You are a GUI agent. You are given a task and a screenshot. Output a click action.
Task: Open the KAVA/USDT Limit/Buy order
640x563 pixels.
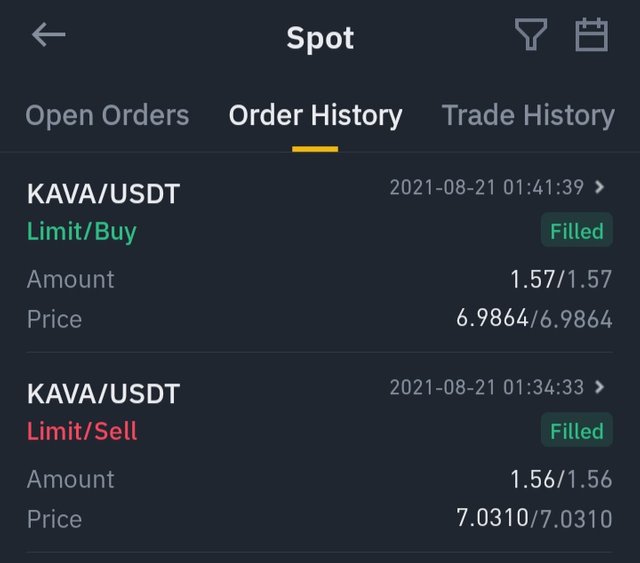pos(320,253)
